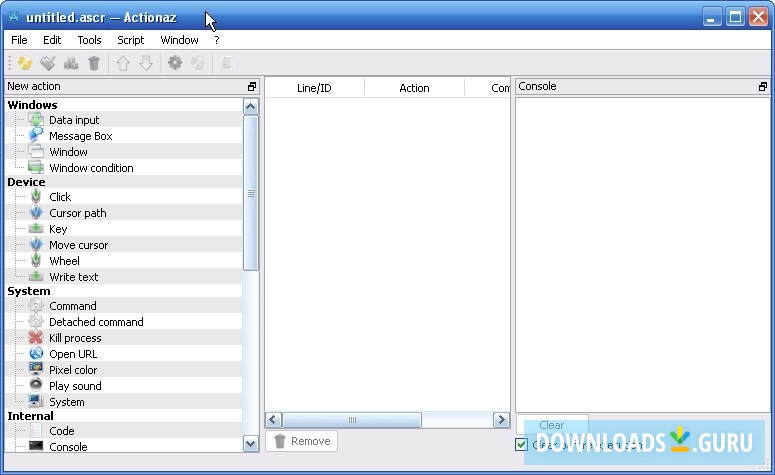Click the horizontal scrollbar thumb of script table

point(352,420)
